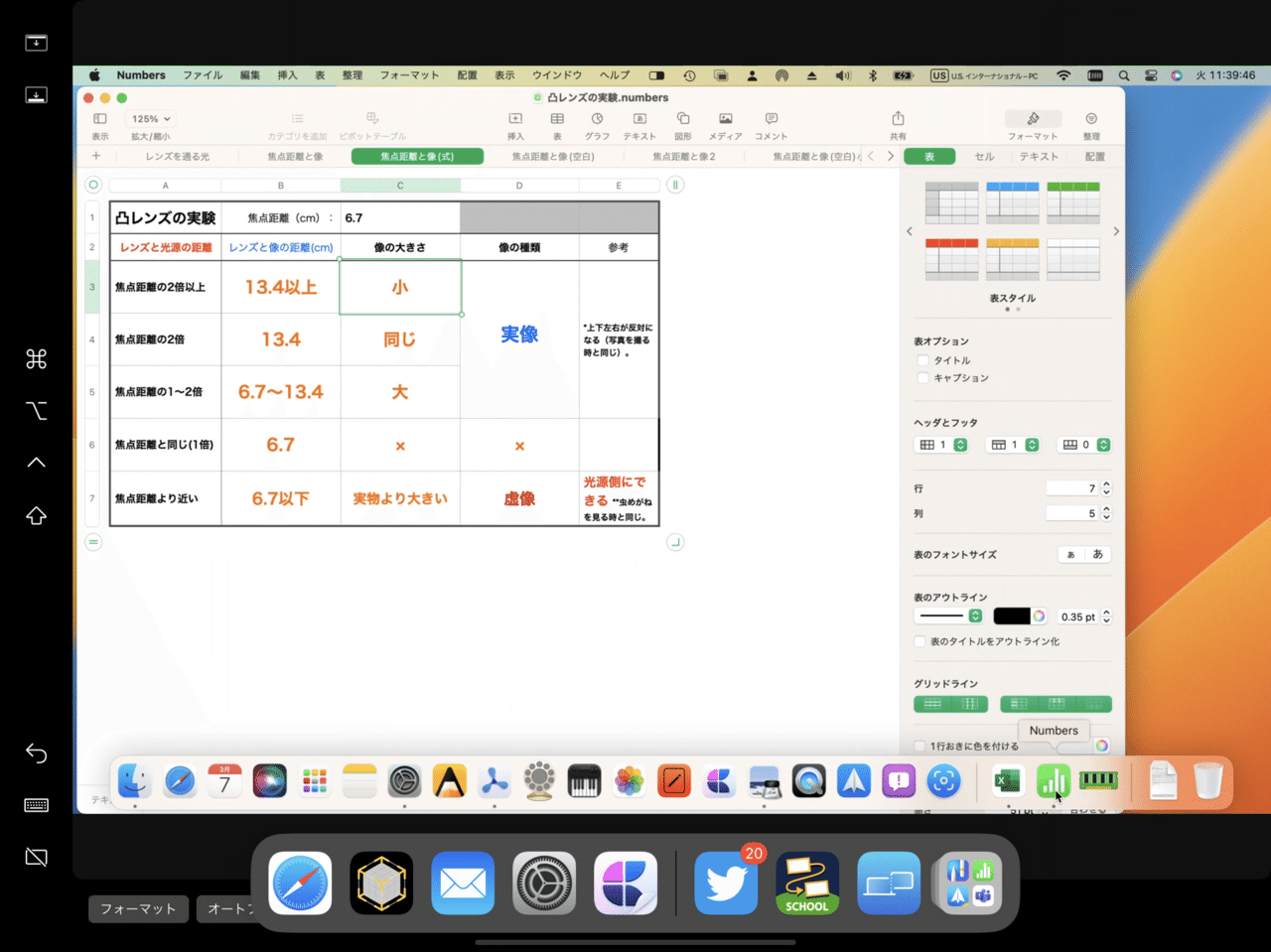
Task: Increase table font size with large あ
Action: [x=1098, y=555]
